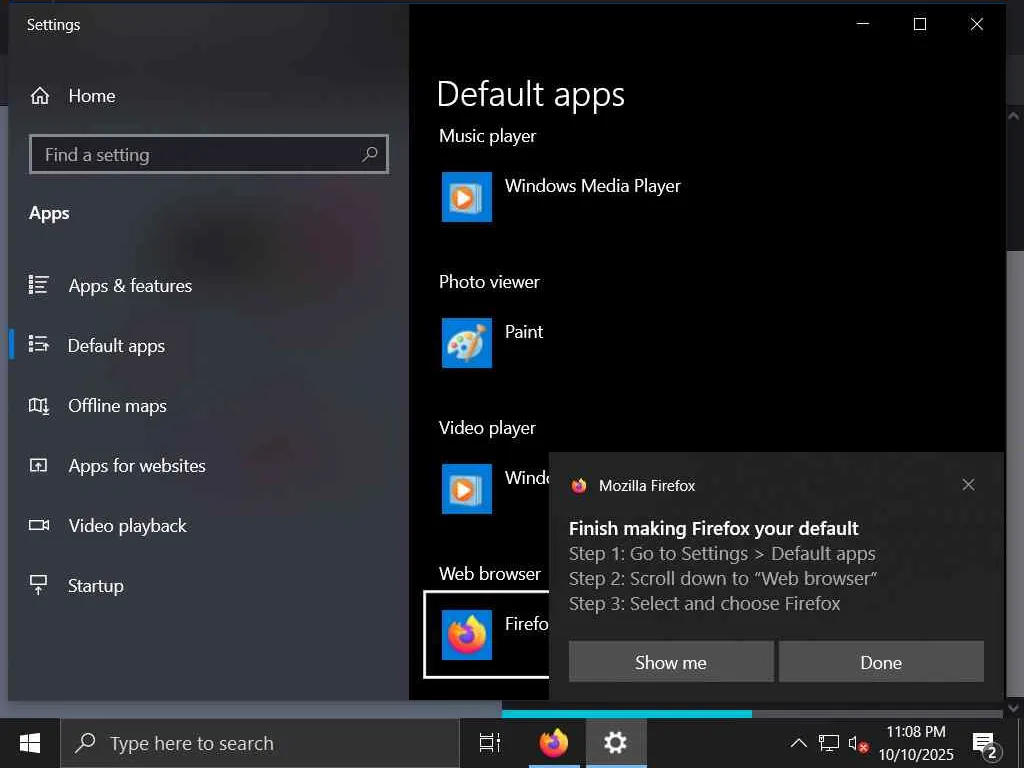The image size is (1024, 768).
Task: Click Settings gear on taskbar
Action: coord(615,743)
